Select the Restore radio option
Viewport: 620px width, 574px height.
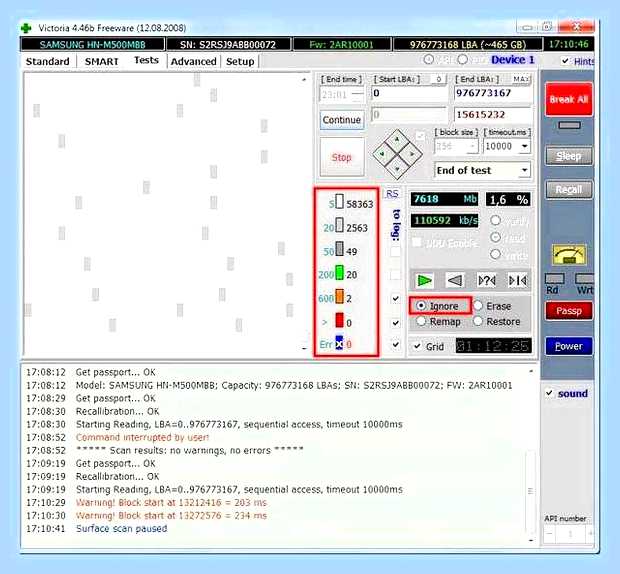[478, 321]
